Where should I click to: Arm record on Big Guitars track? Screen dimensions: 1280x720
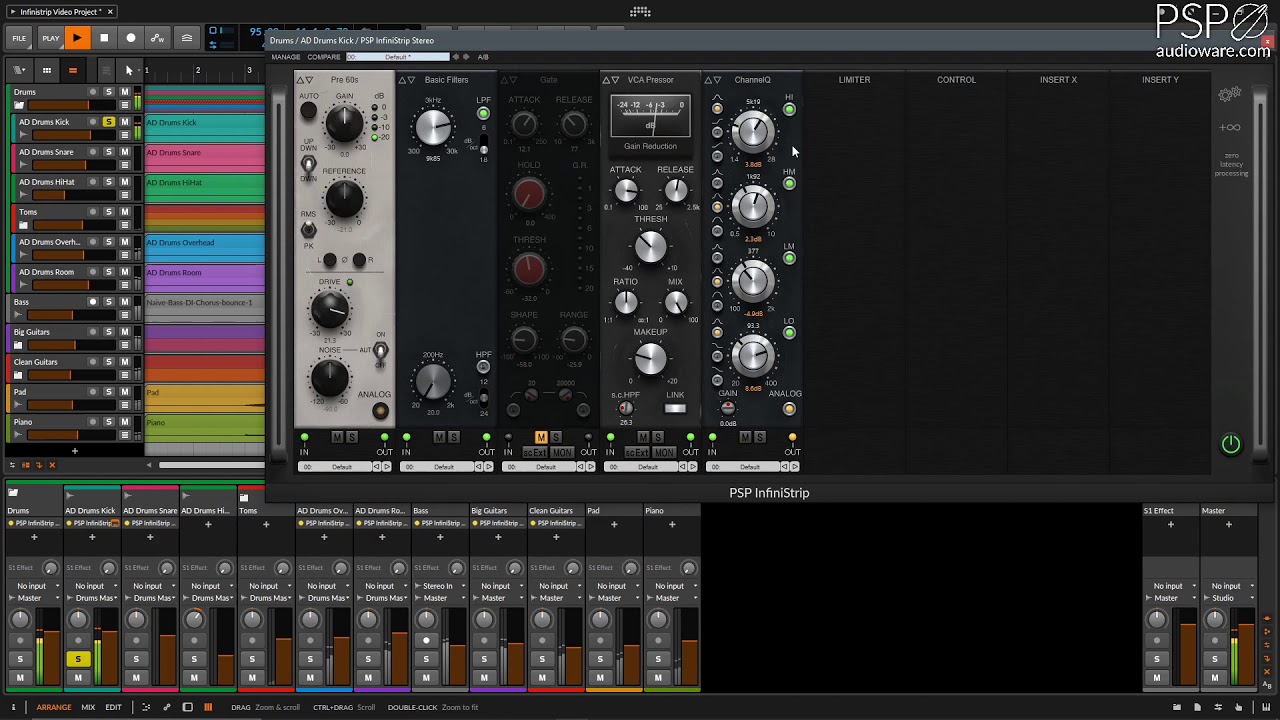(93, 332)
